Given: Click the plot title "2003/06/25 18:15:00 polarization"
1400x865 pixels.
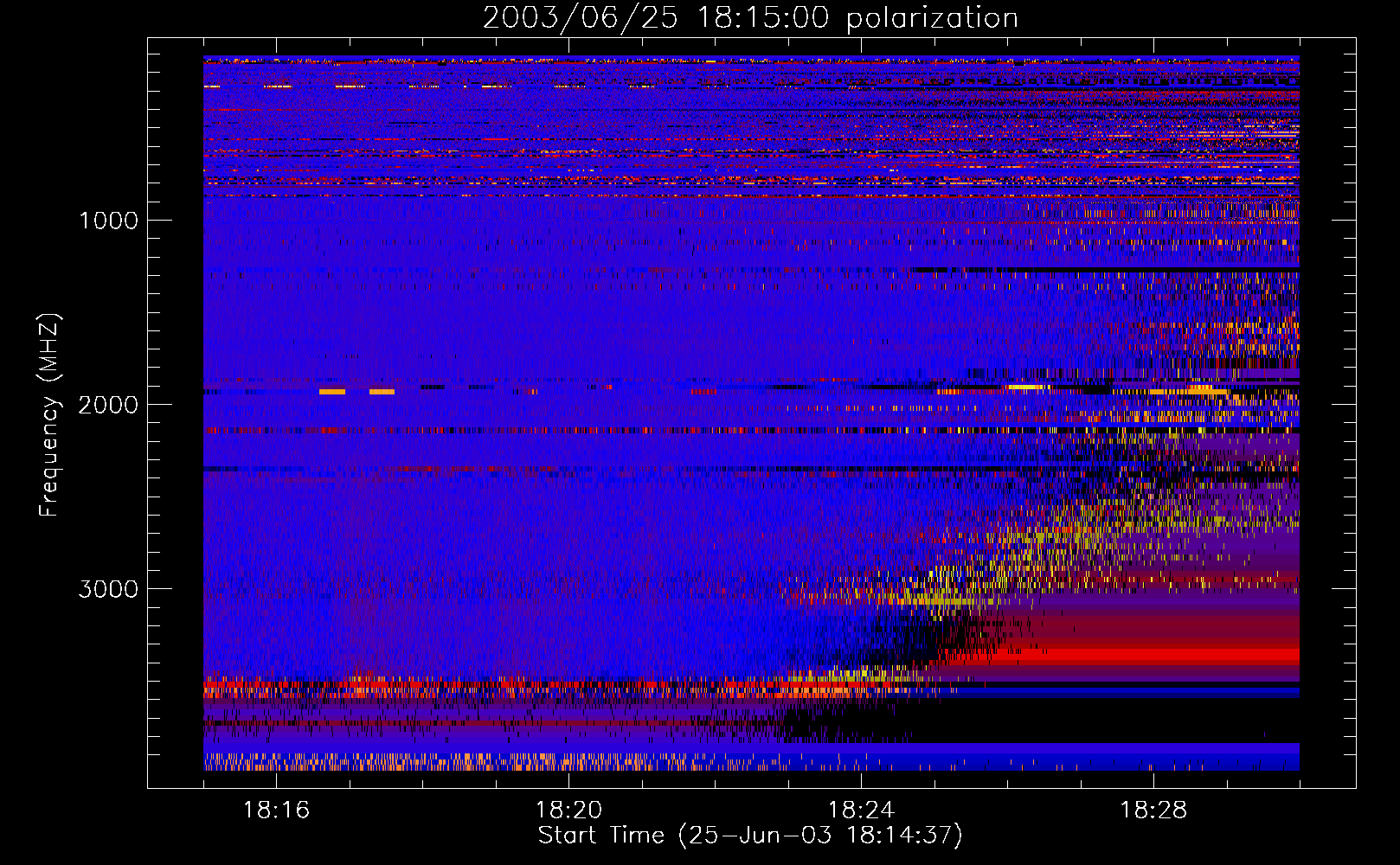Looking at the screenshot, I should coord(750,17).
